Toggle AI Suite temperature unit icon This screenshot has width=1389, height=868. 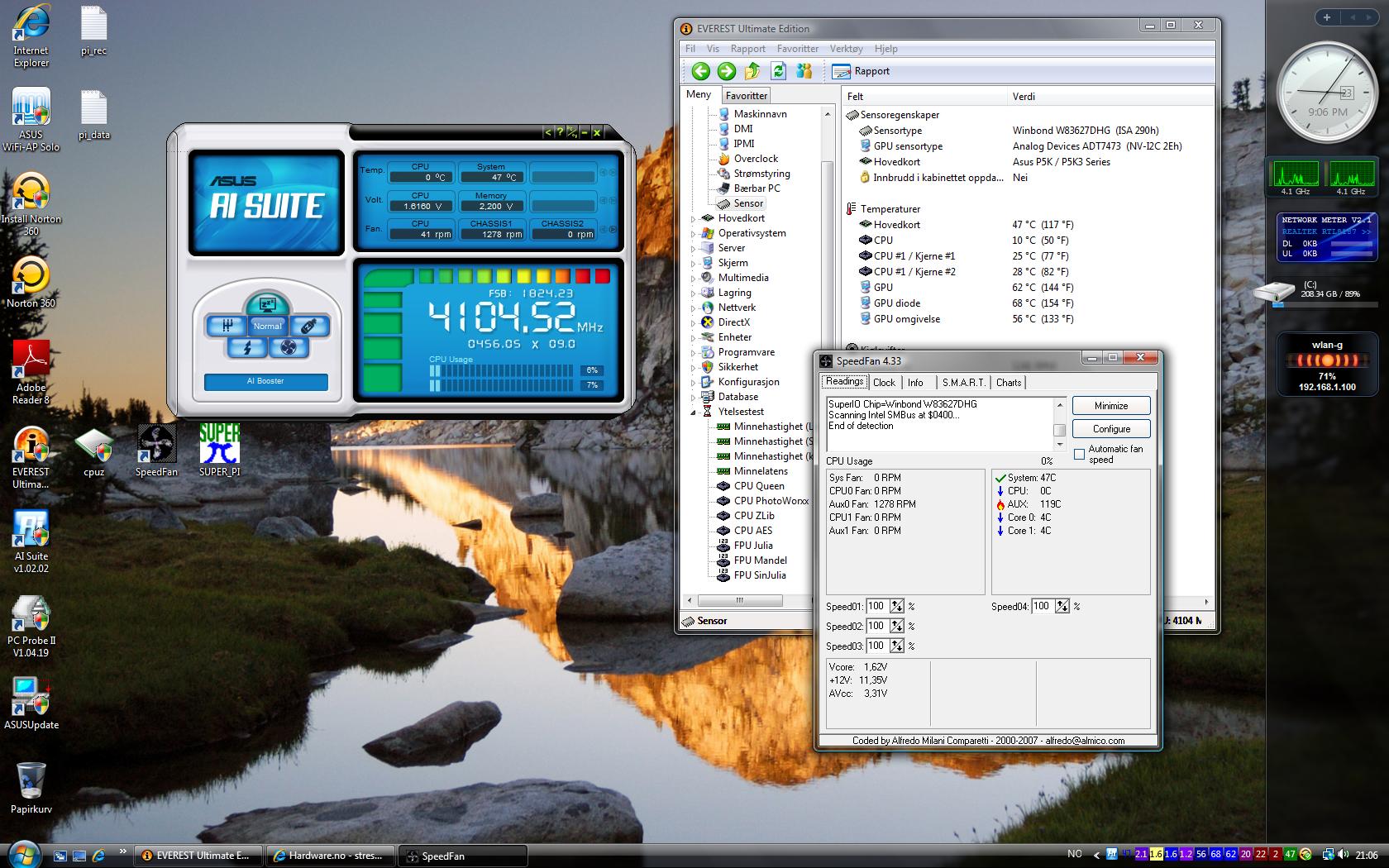point(571,132)
